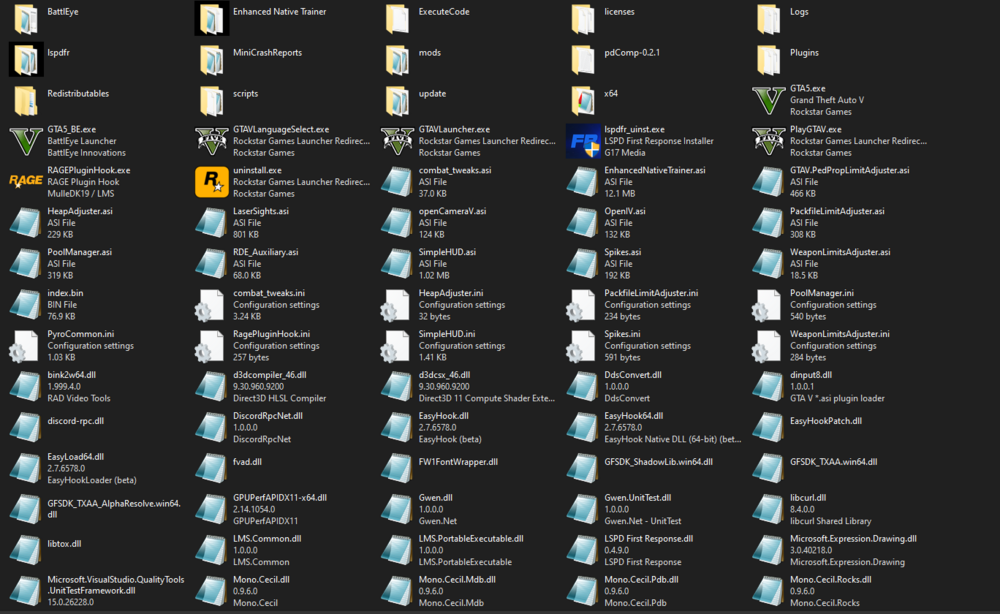Click the Logs folder label

pos(799,11)
